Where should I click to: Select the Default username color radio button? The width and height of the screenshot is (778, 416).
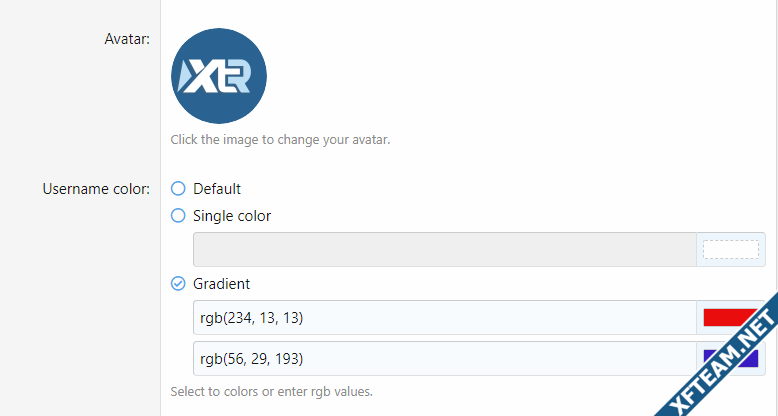(178, 189)
